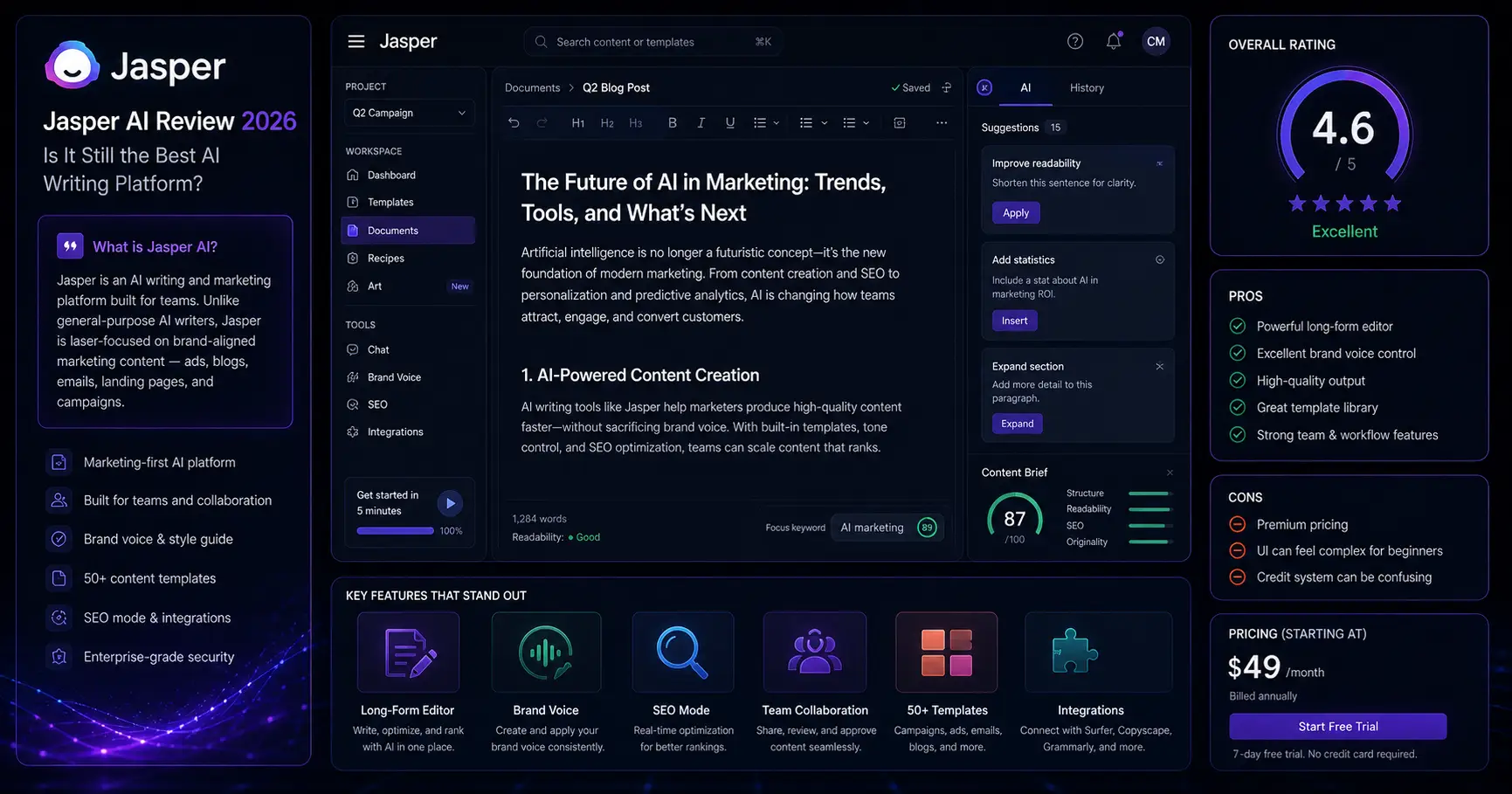Dismiss the Expand section suggestion
Image resolution: width=1512 pixels, height=794 pixels.
pyautogui.click(x=1160, y=366)
